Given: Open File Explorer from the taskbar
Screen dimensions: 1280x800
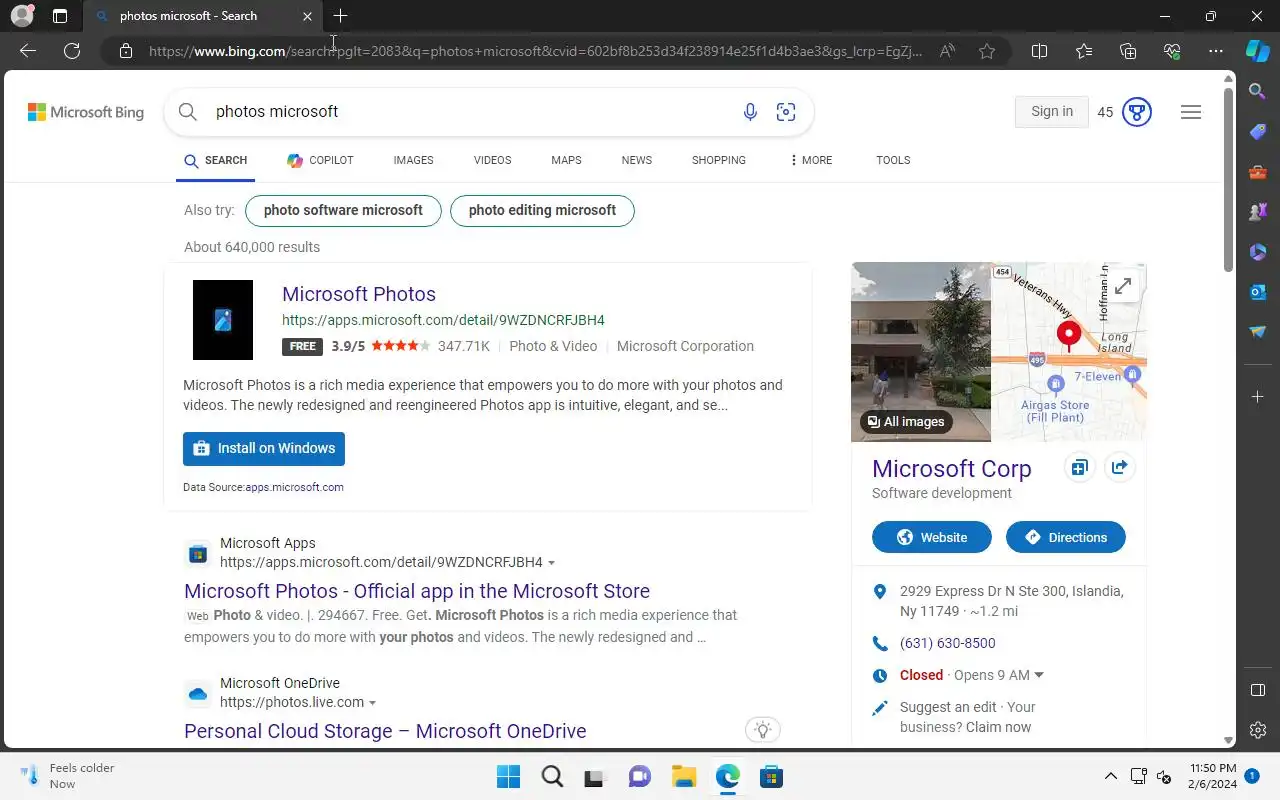Looking at the screenshot, I should point(684,776).
